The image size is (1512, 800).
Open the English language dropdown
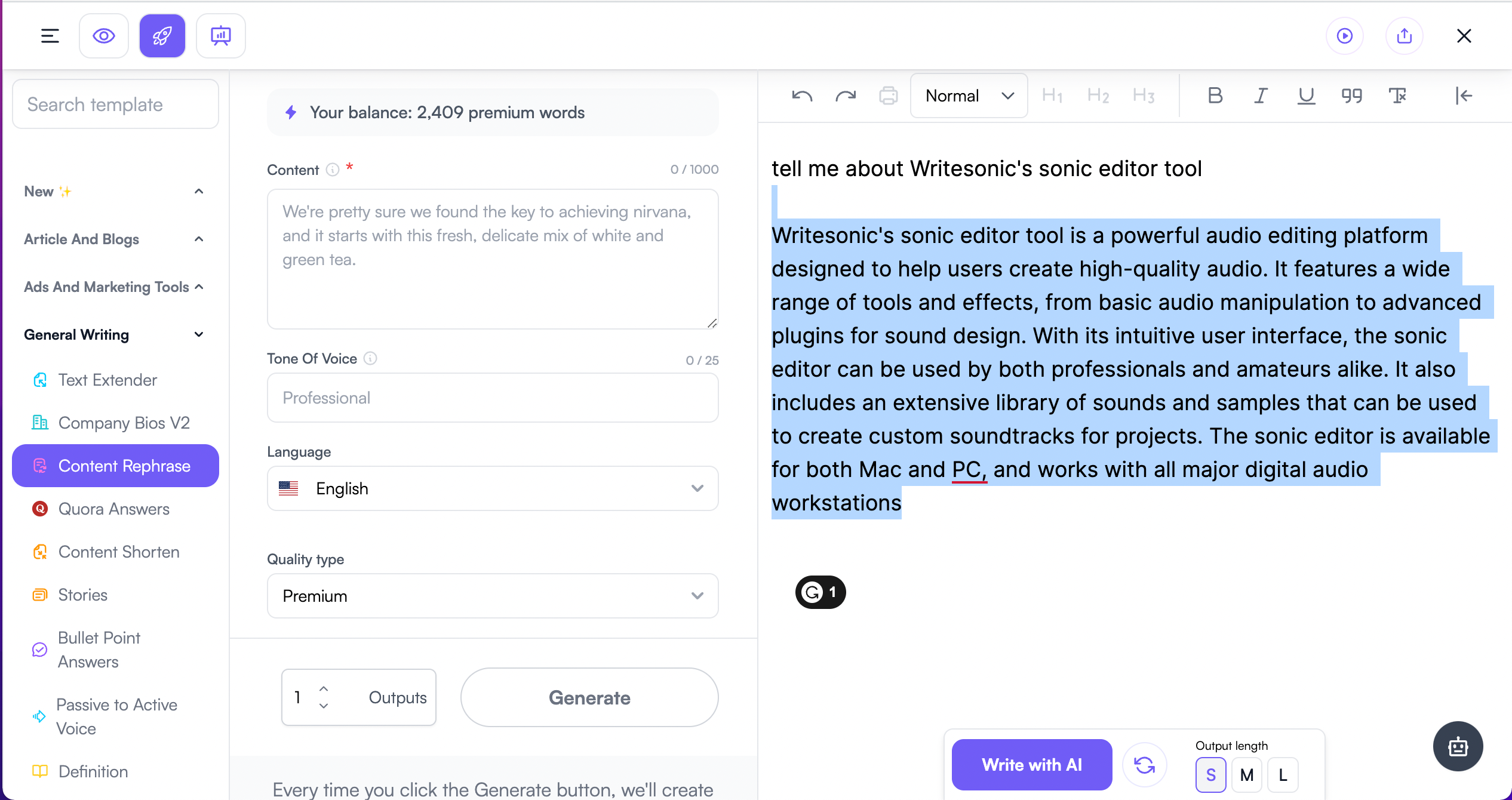click(x=493, y=488)
